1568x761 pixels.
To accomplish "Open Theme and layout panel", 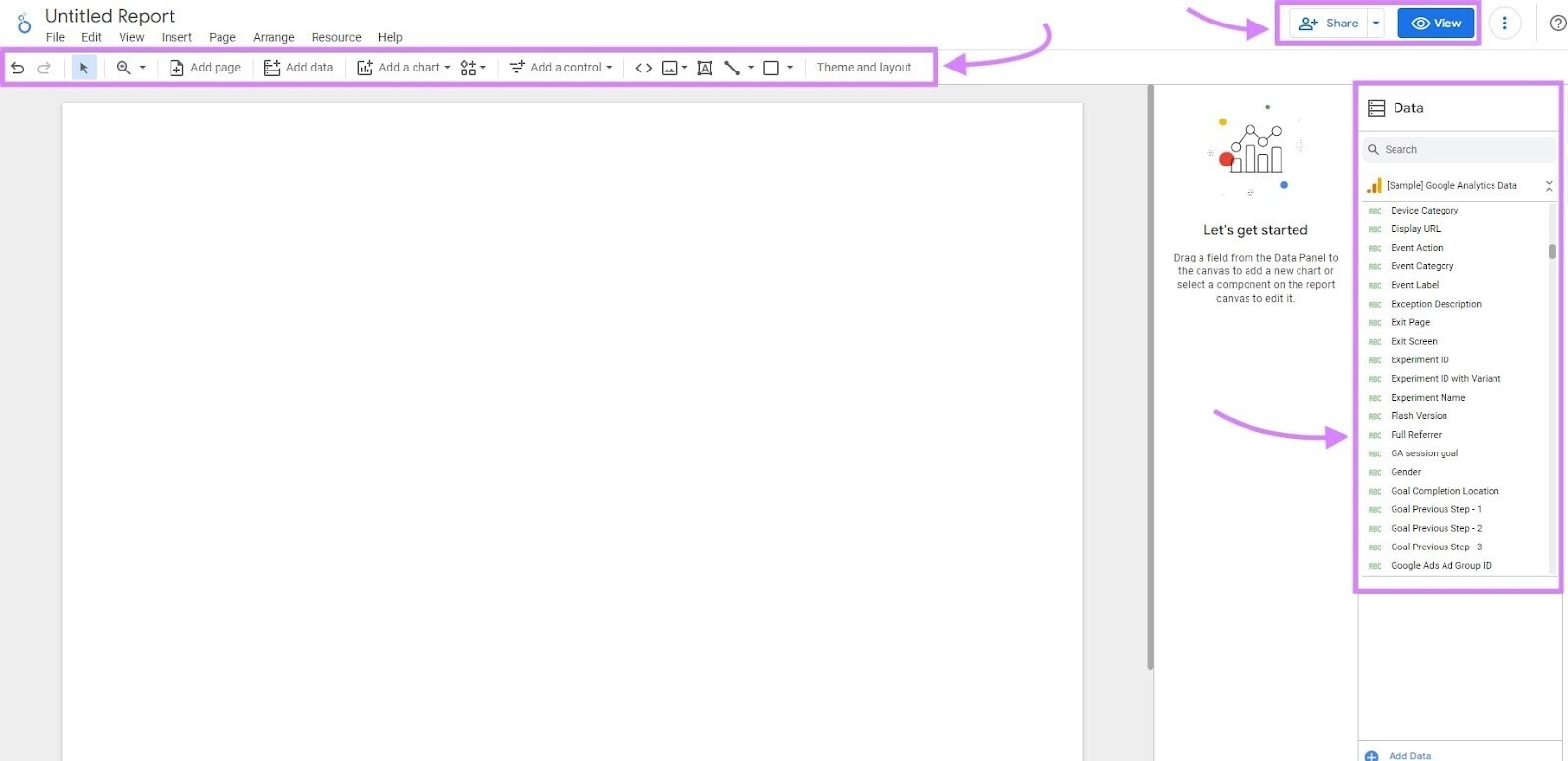I will [x=864, y=68].
